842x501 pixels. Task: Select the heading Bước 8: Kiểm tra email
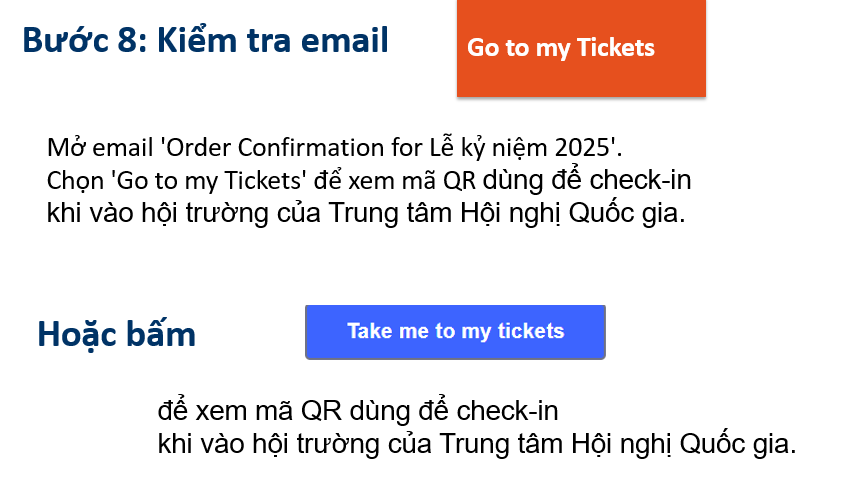coord(205,41)
